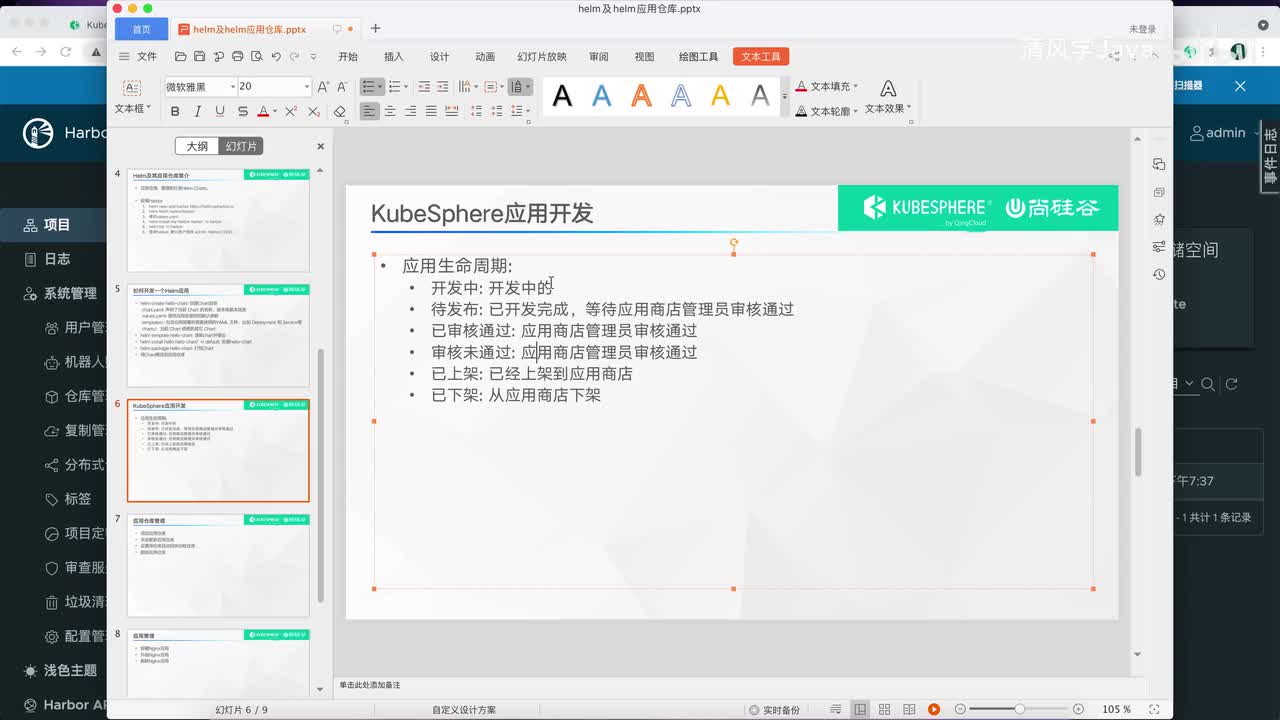Close the slide thumbnail panel
This screenshot has width=1280, height=720.
[321, 146]
